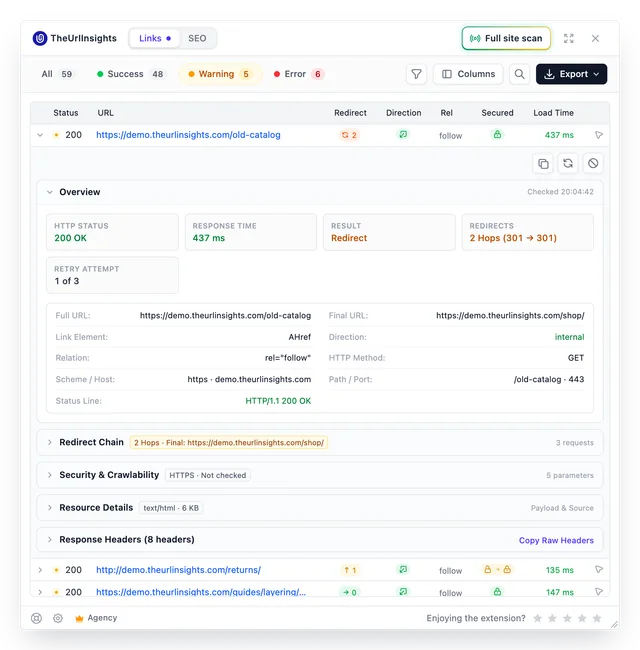The image size is (640, 650).
Task: Expand the guides/layering row chevron
Action: click(x=40, y=592)
